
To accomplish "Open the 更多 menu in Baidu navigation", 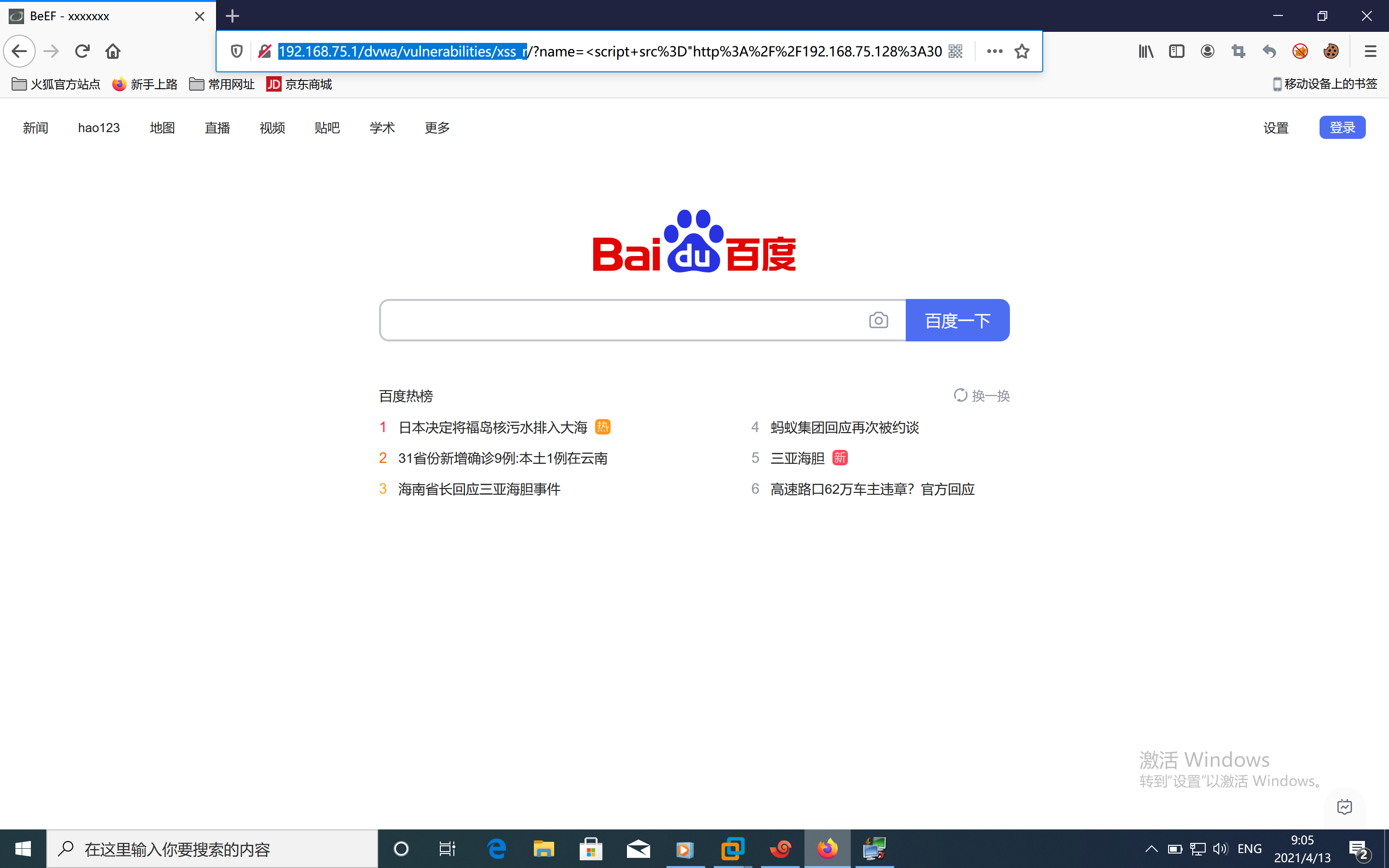I will (436, 127).
